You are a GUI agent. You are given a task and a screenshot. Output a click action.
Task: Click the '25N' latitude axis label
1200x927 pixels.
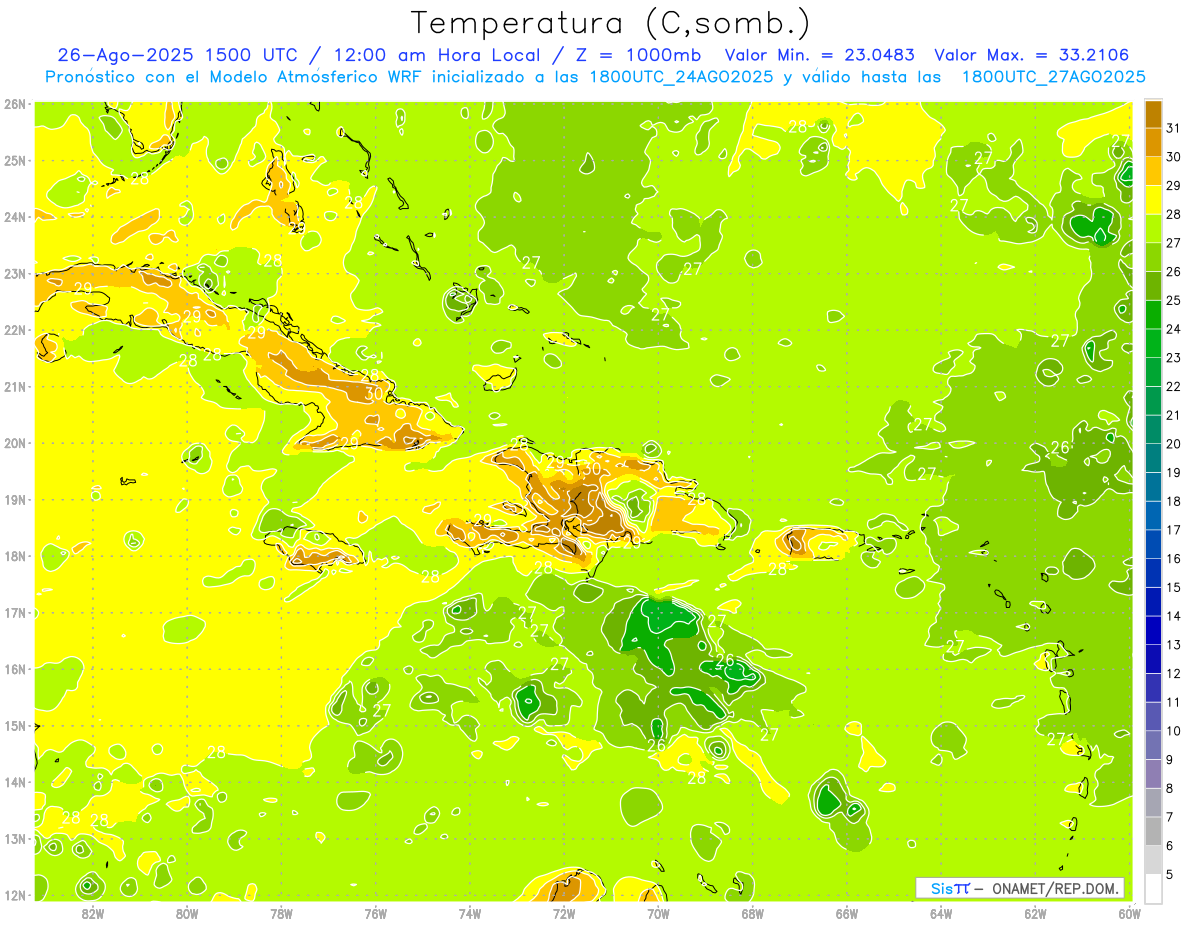click(15, 160)
